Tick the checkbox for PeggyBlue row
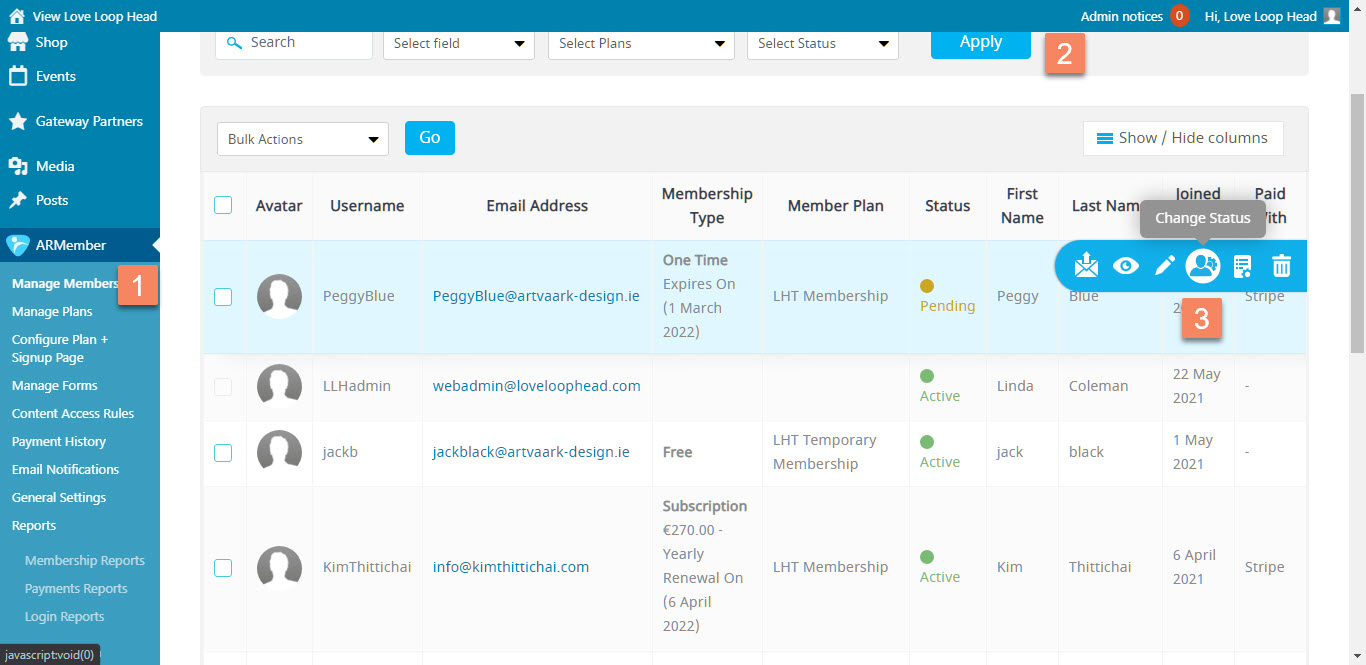 [223, 296]
